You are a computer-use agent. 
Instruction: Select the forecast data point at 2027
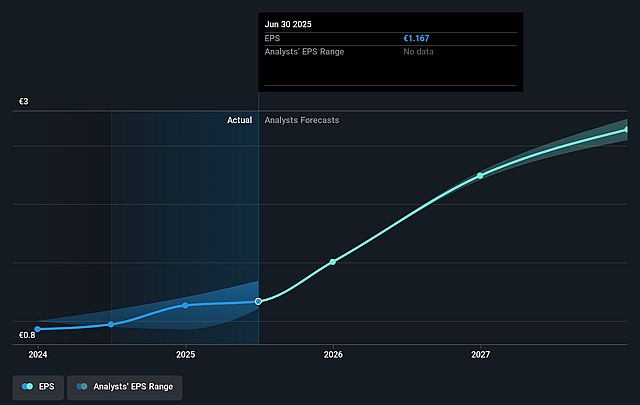480,175
